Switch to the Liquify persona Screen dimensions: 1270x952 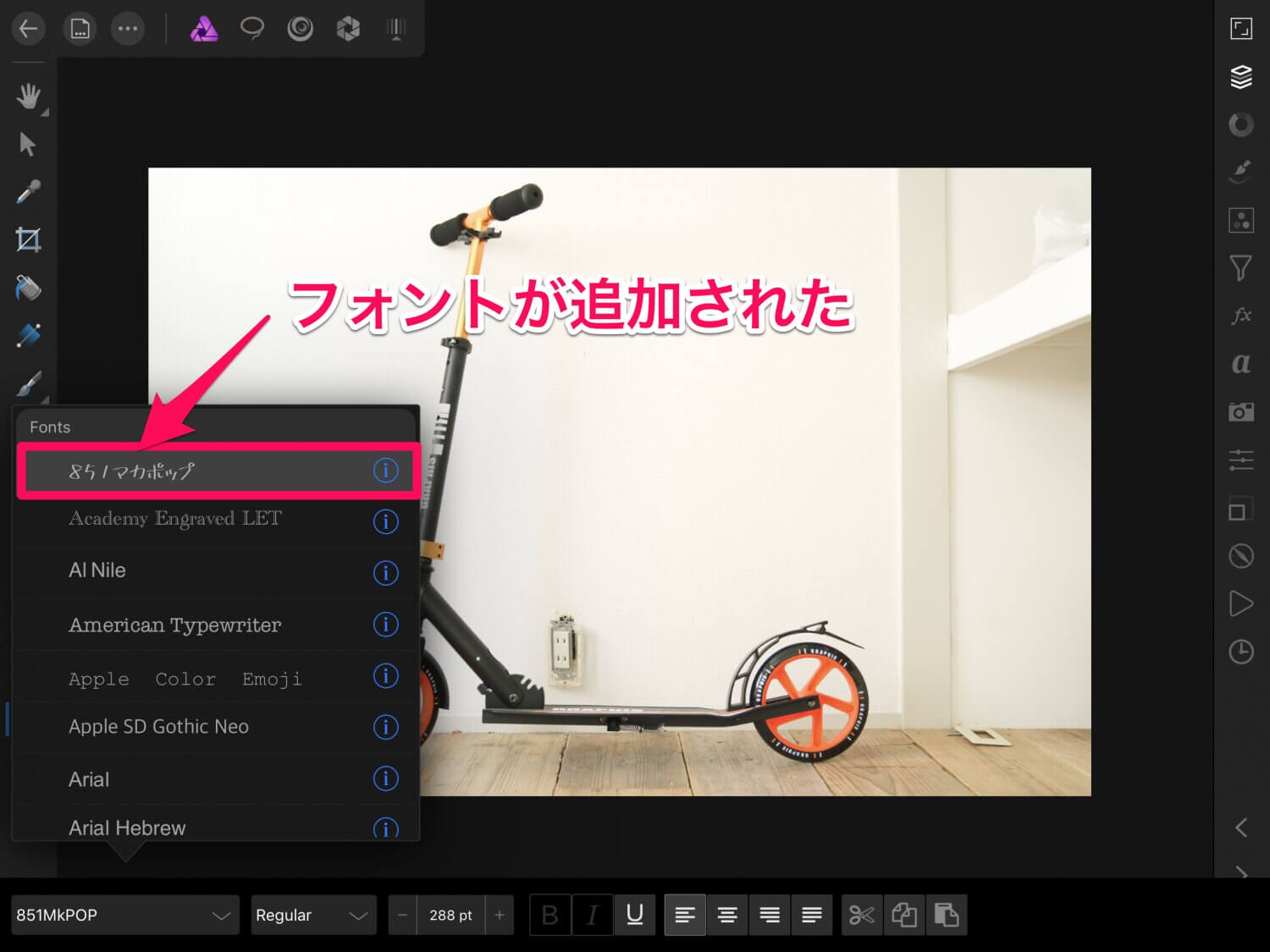(300, 29)
